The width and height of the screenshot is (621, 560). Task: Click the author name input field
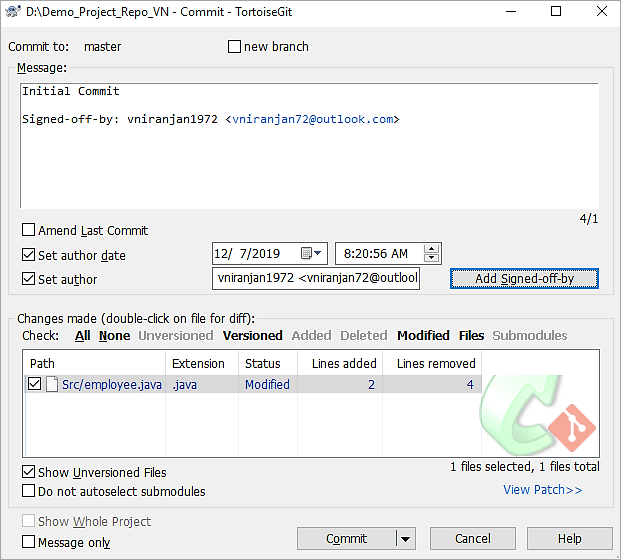pyautogui.click(x=316, y=278)
